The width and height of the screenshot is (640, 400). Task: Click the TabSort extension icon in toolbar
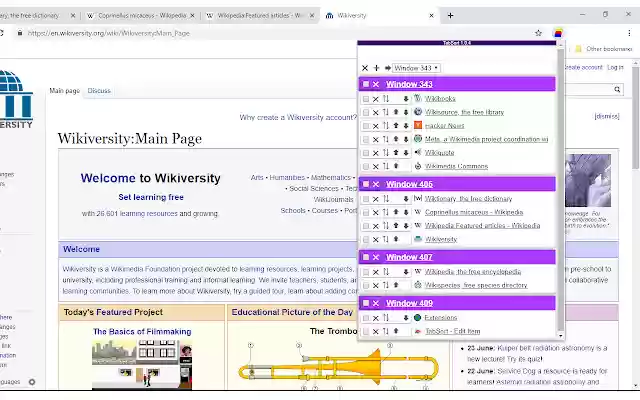coord(558,33)
